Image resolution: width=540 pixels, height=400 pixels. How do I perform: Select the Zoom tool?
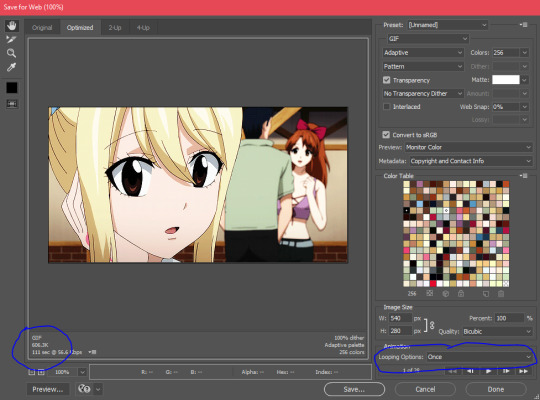point(11,53)
